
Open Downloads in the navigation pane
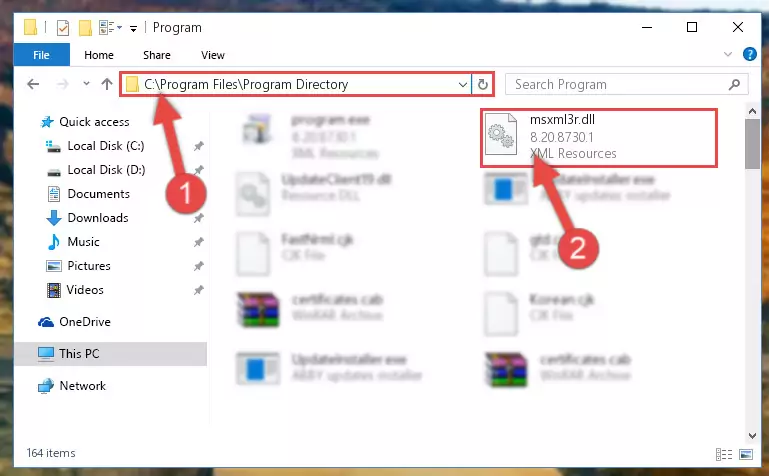98,218
